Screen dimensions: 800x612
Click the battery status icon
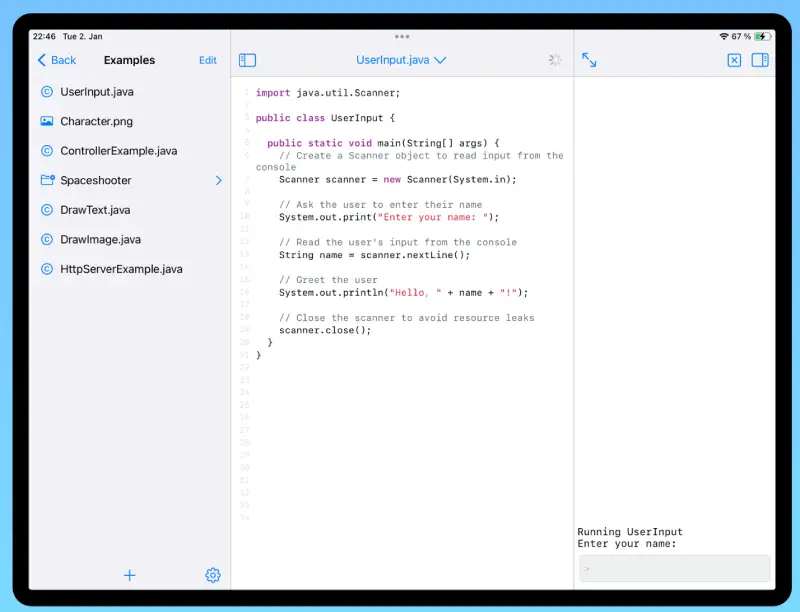[x=763, y=37]
